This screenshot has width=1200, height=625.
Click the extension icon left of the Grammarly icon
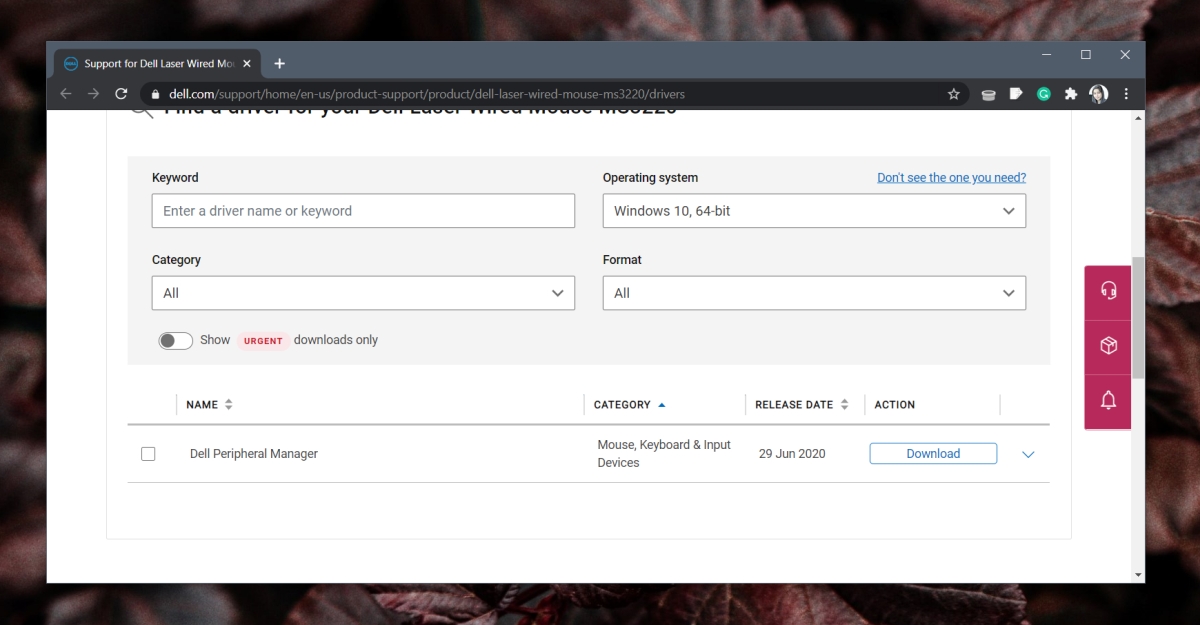tap(1016, 94)
